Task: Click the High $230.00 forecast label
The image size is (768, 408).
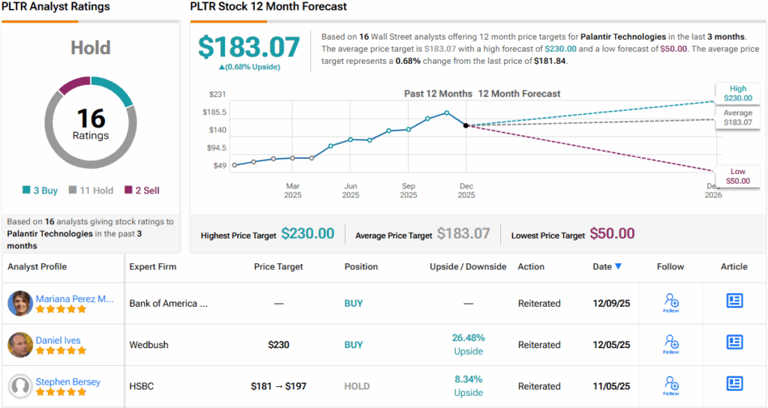Action: 739,92
